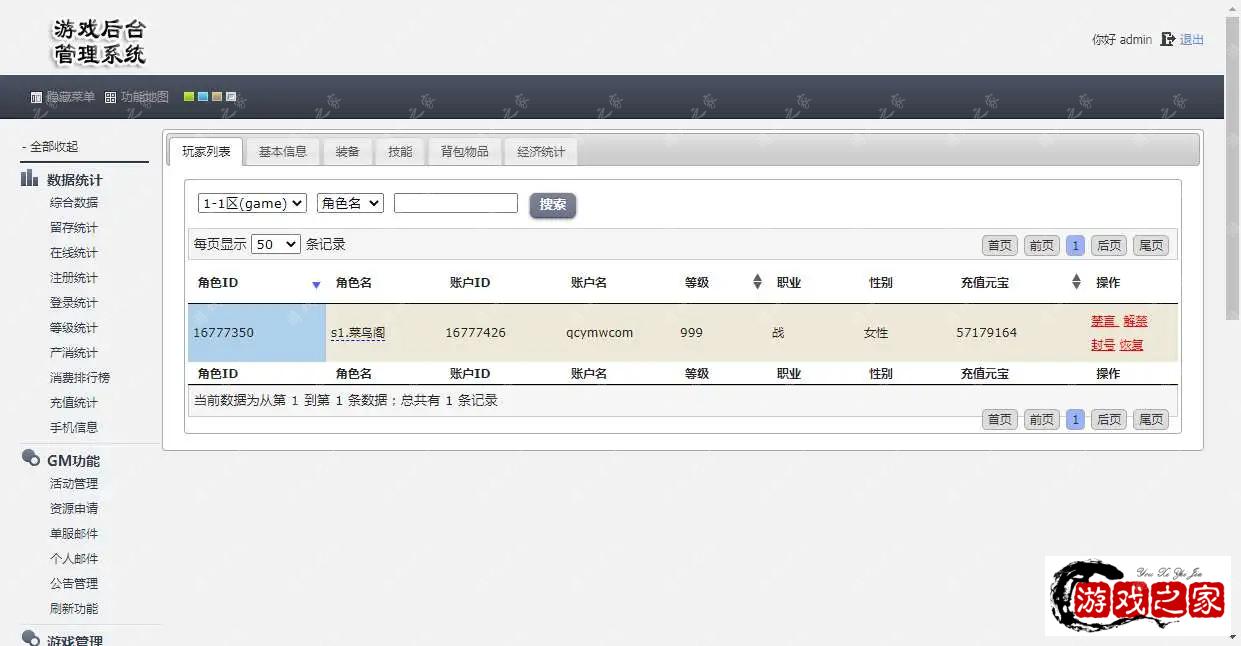This screenshot has height=646, width=1241.
Task: Open the 角色名 search type dropdown
Action: pos(350,203)
